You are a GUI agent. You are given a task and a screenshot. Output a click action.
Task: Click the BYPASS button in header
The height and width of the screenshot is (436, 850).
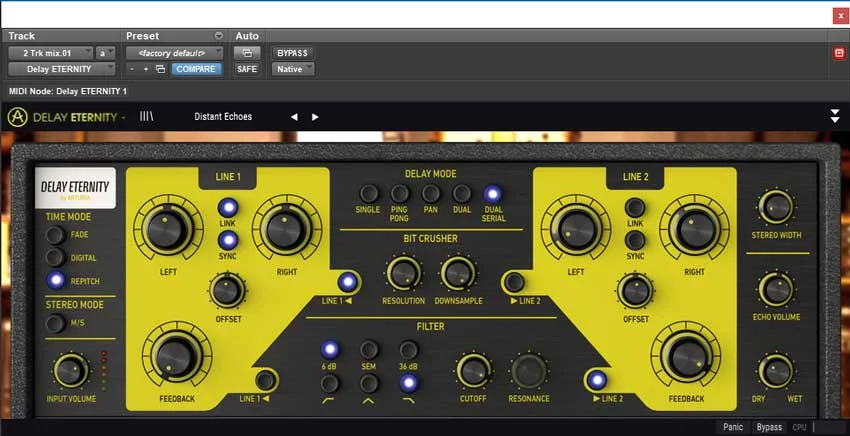click(x=292, y=53)
